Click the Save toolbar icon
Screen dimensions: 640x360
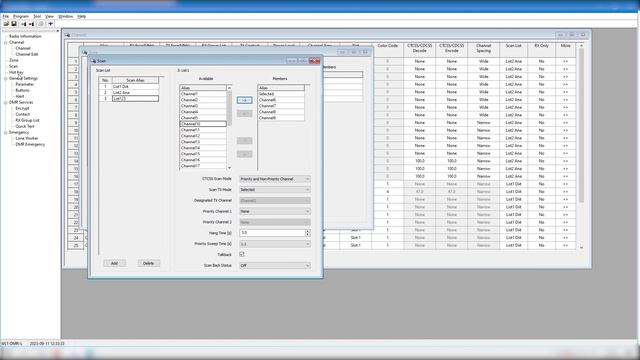pos(14,24)
